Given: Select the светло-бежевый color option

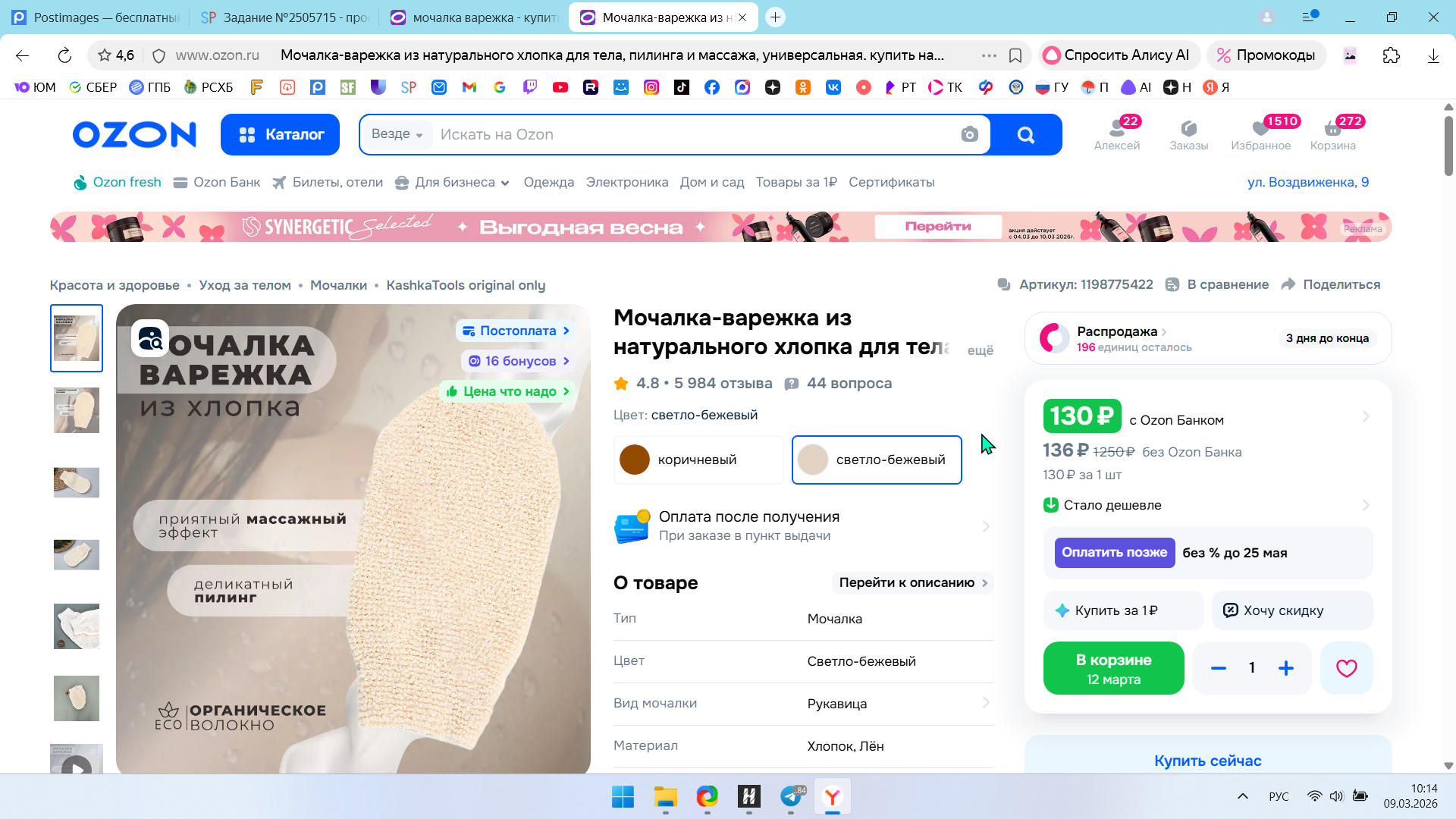Looking at the screenshot, I should click(x=877, y=460).
